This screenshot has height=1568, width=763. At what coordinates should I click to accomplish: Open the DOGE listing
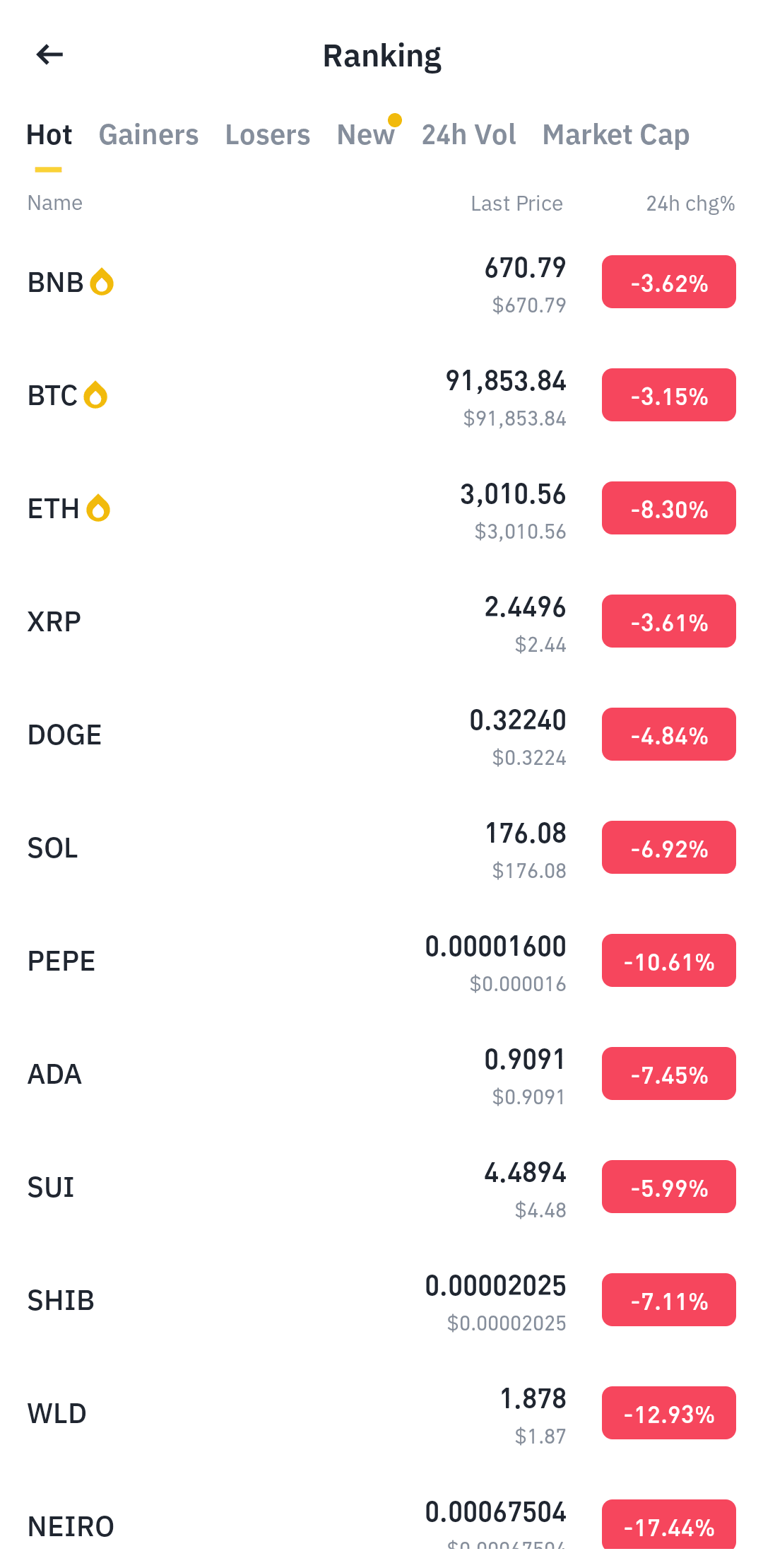pyautogui.click(x=381, y=735)
